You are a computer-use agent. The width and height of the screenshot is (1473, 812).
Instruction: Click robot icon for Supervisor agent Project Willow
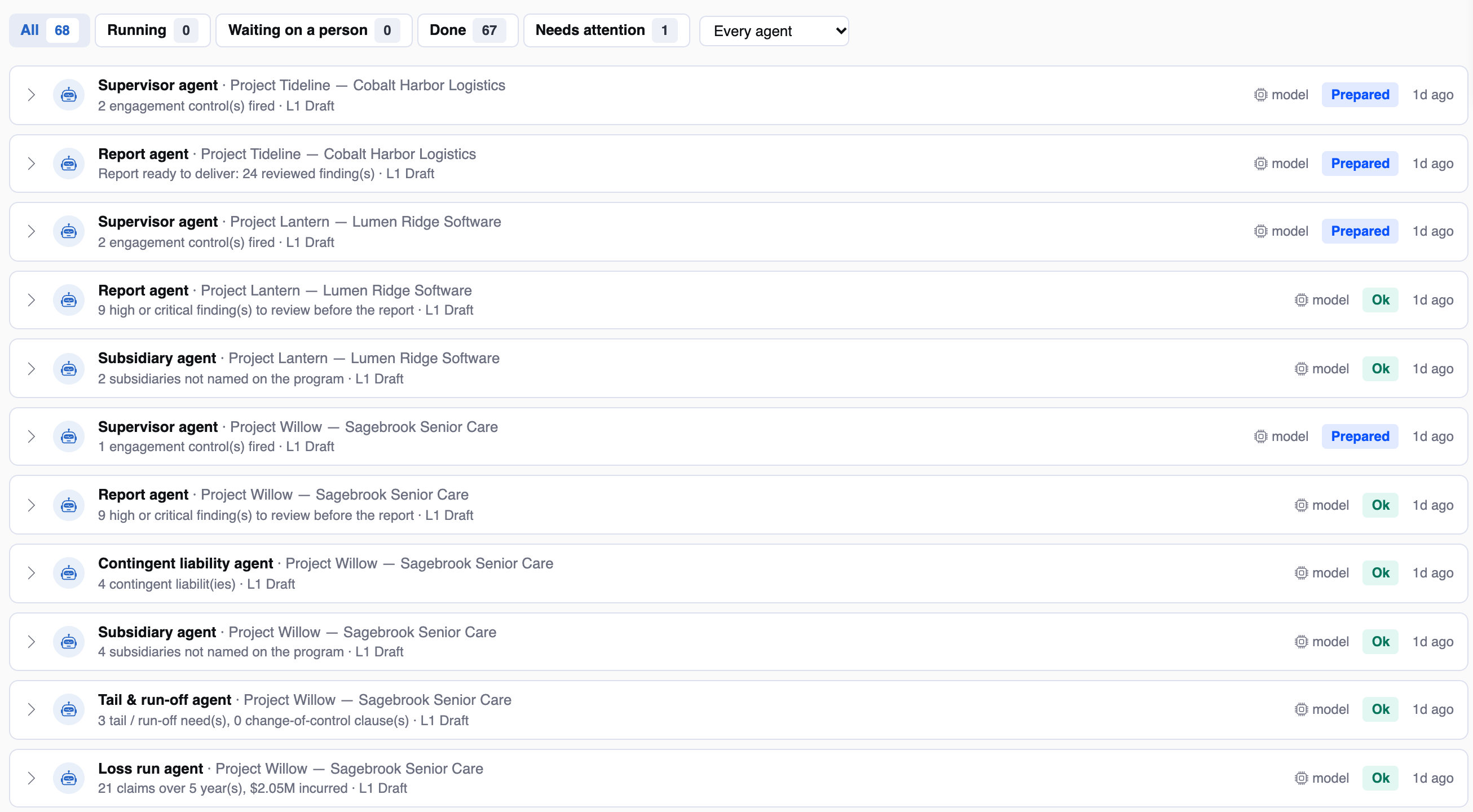pos(69,437)
